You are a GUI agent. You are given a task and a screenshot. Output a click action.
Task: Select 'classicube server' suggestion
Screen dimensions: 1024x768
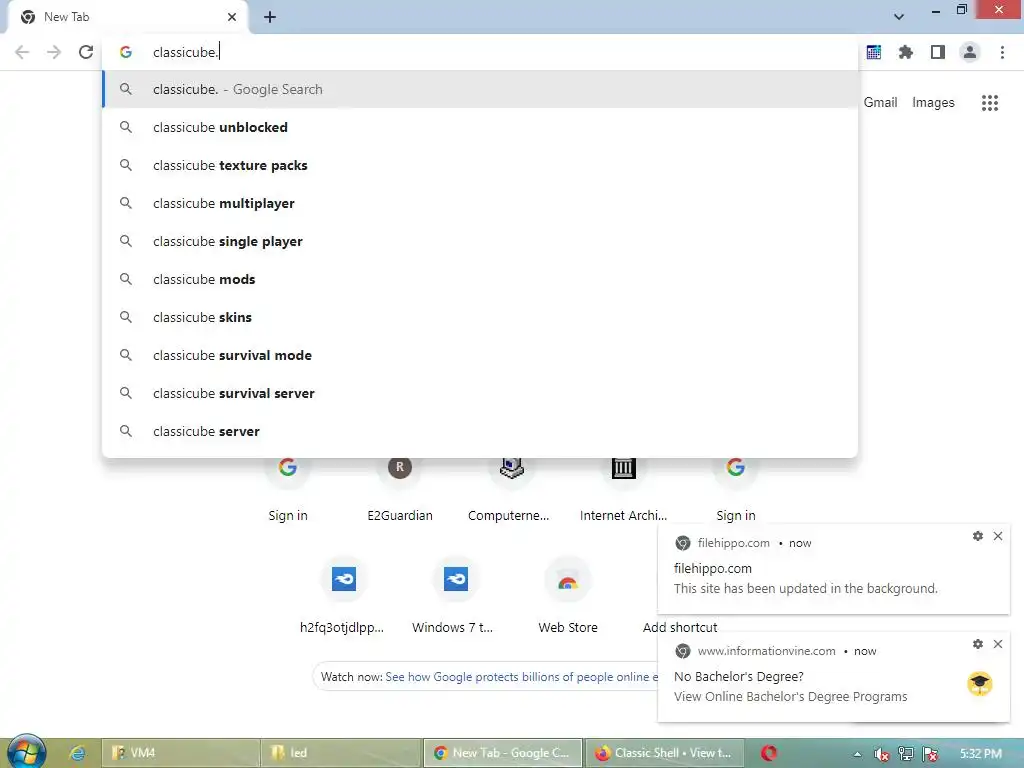click(x=480, y=431)
